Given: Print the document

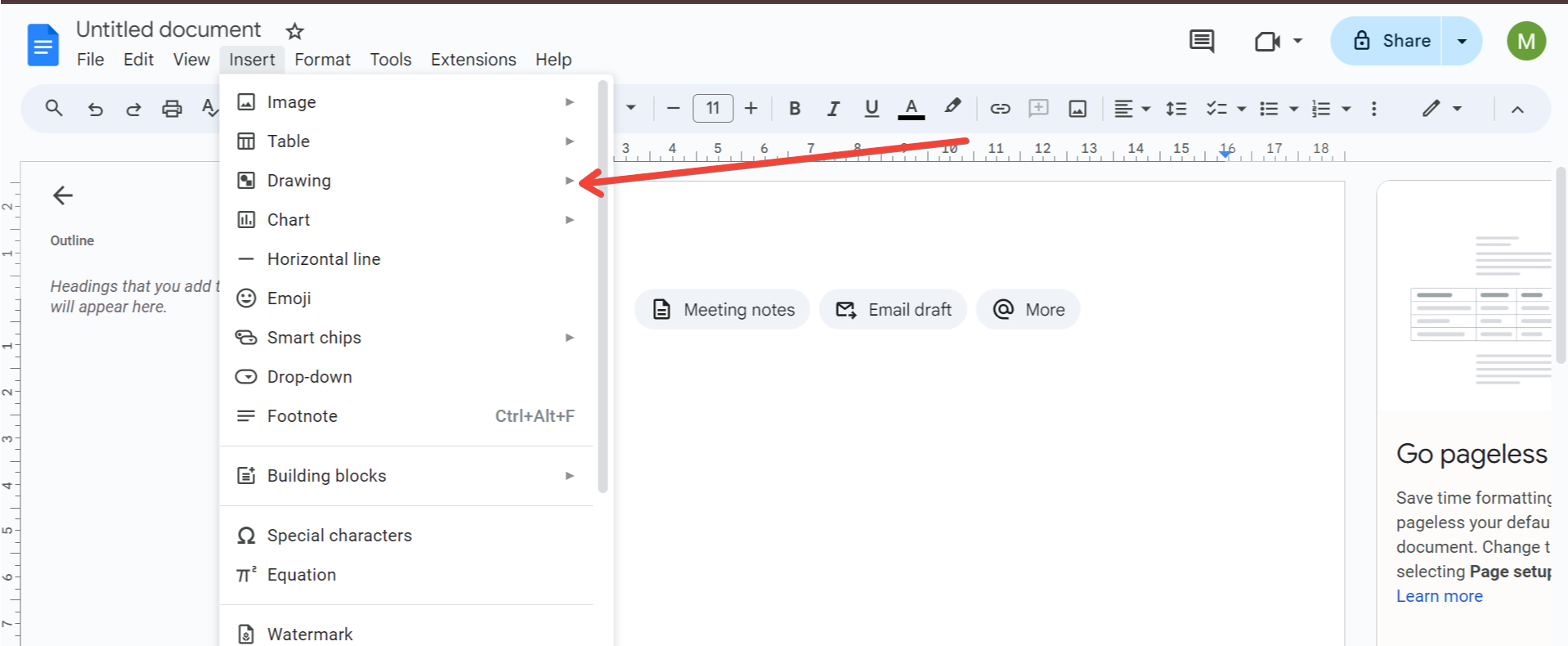Looking at the screenshot, I should coord(172,109).
